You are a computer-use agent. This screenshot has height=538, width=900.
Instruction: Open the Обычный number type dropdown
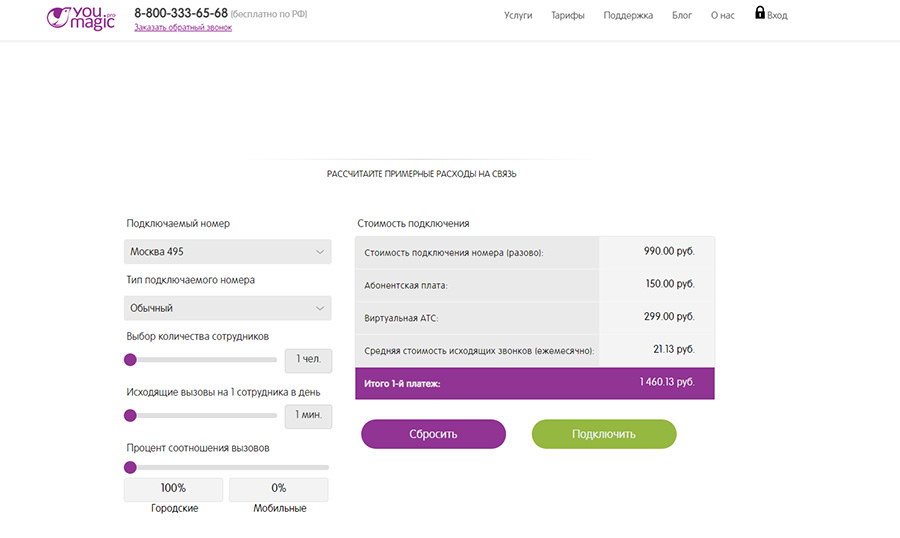coord(228,308)
